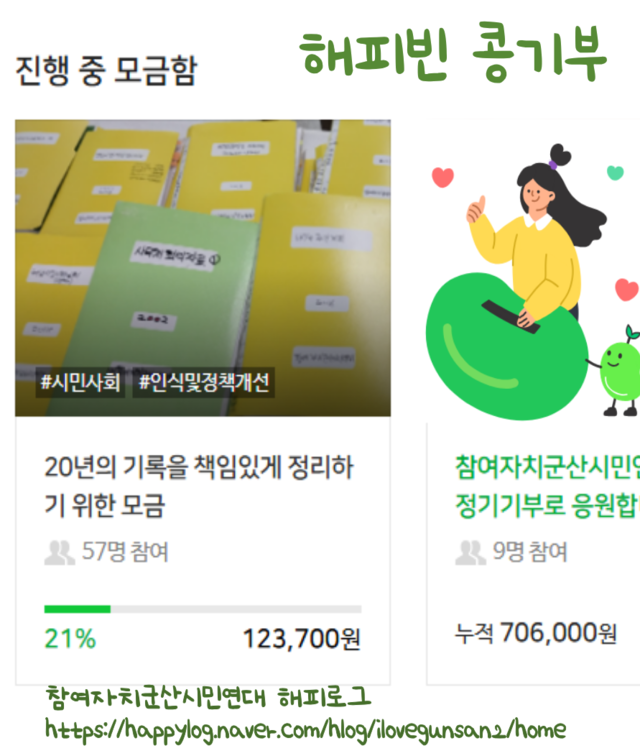640x756 pixels.
Task: Select the #시민사회 hashtag tag
Action: click(x=80, y=382)
